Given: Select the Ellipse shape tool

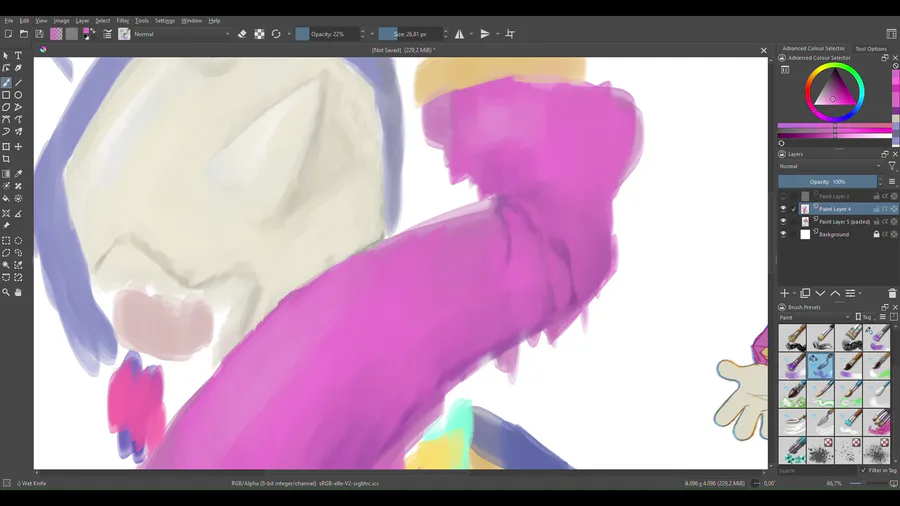Looking at the screenshot, I should click(18, 95).
